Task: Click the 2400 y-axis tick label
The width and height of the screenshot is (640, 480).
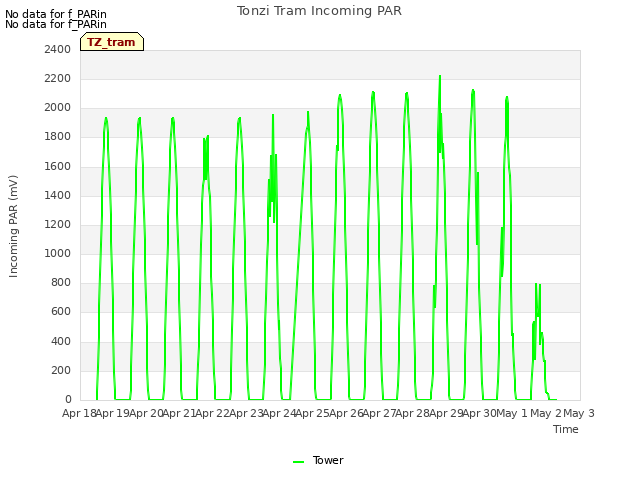Action: click(x=58, y=50)
